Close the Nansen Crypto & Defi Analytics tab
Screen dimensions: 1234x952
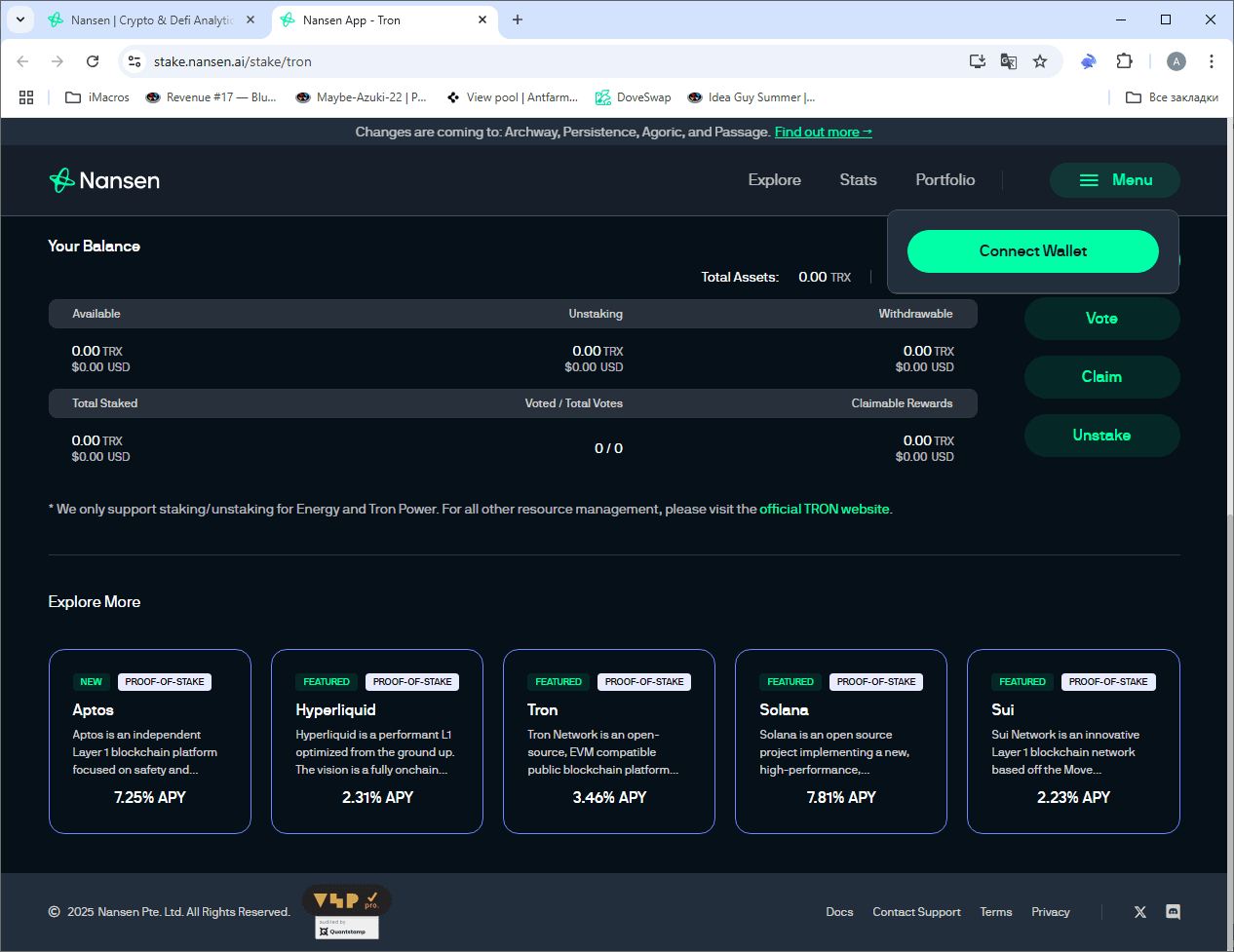251,20
